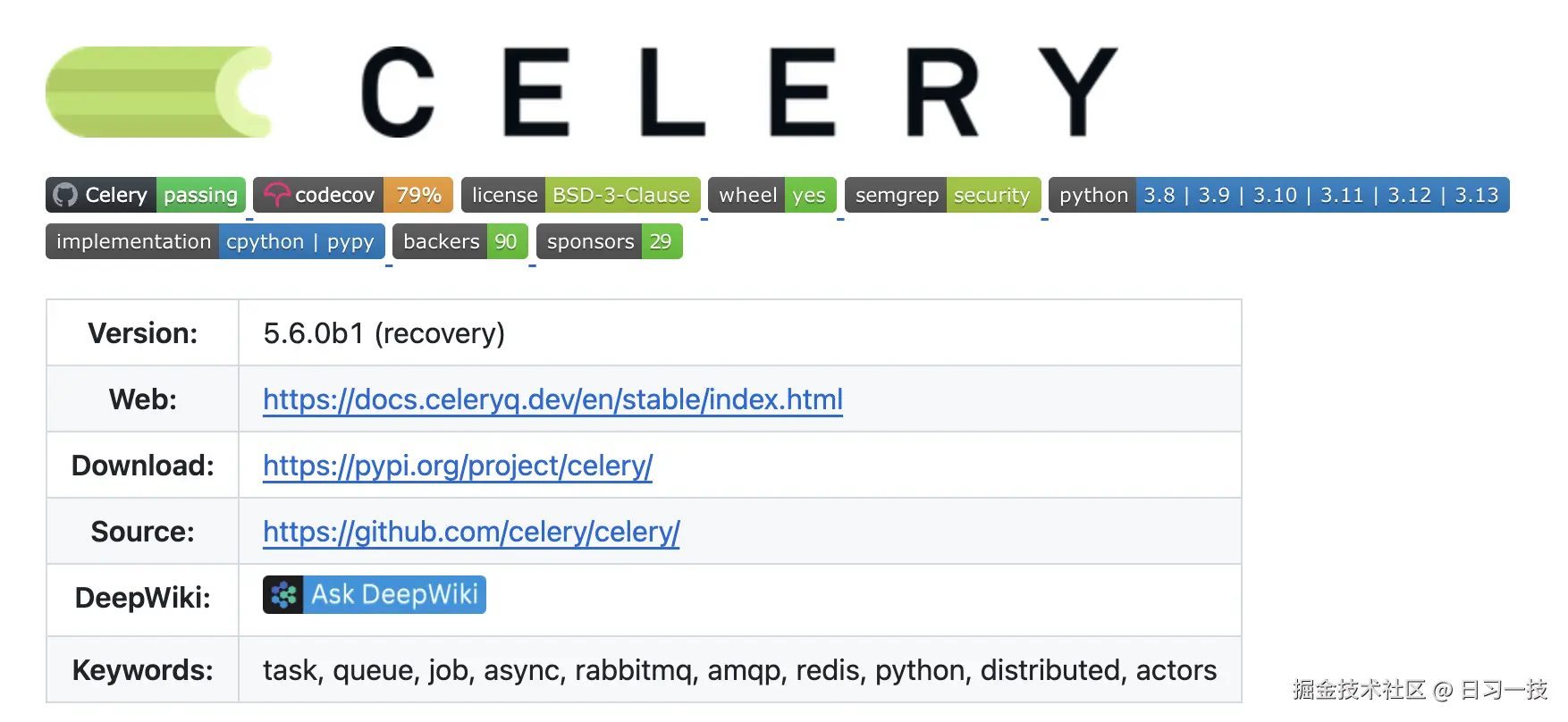Image resolution: width=1568 pixels, height=722 pixels.
Task: Click the codecov umbrella icon
Action: coord(277,195)
